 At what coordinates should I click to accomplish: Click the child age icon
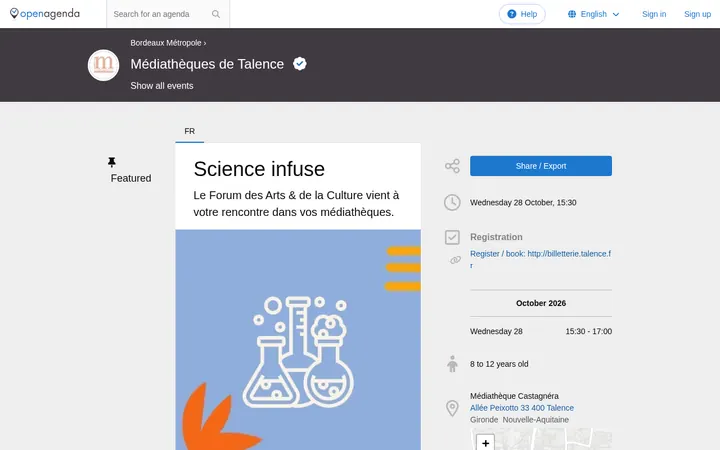452,364
